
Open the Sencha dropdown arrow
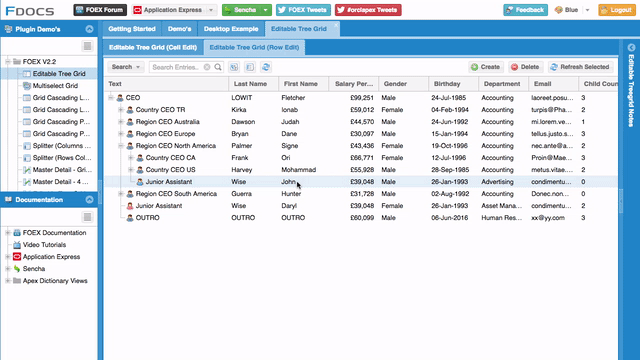(x=265, y=10)
